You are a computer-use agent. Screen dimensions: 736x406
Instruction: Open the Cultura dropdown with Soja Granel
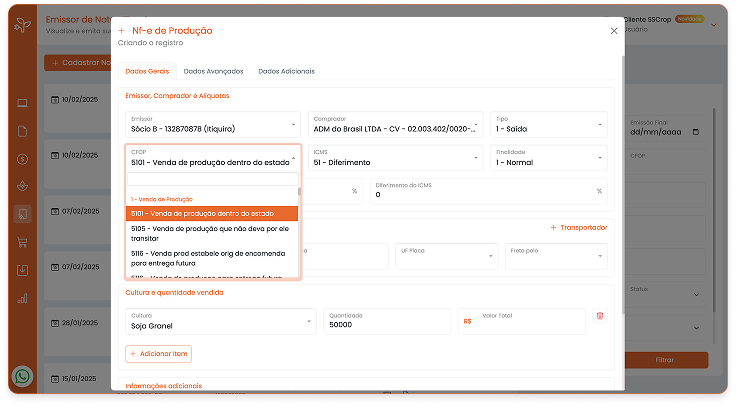tap(220, 321)
